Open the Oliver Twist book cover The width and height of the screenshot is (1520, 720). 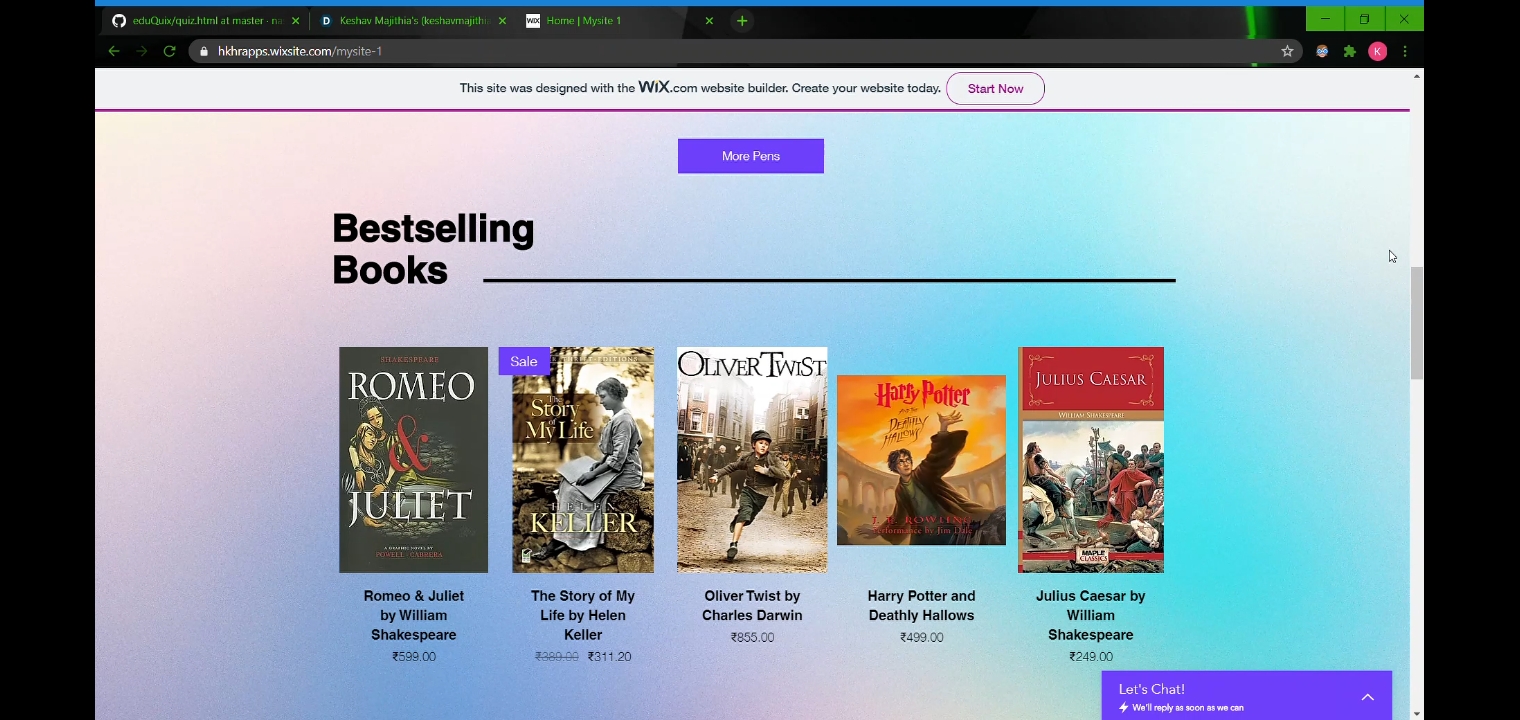pos(752,460)
